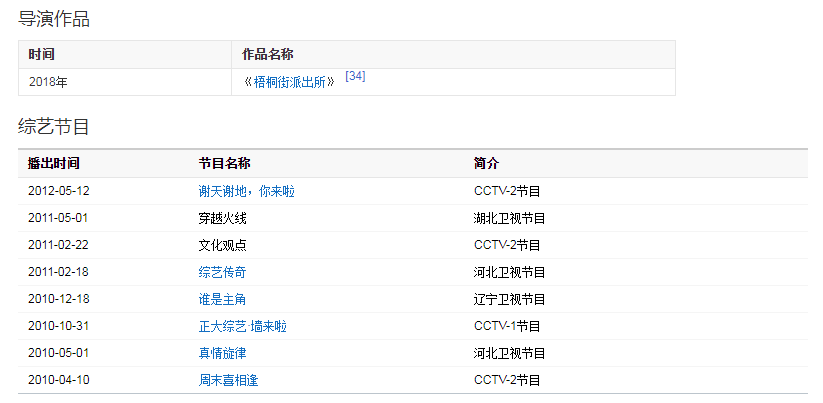Viewport: 823px width, 403px height.
Task: Click the 文化观点 program name
Action: click(x=222, y=245)
